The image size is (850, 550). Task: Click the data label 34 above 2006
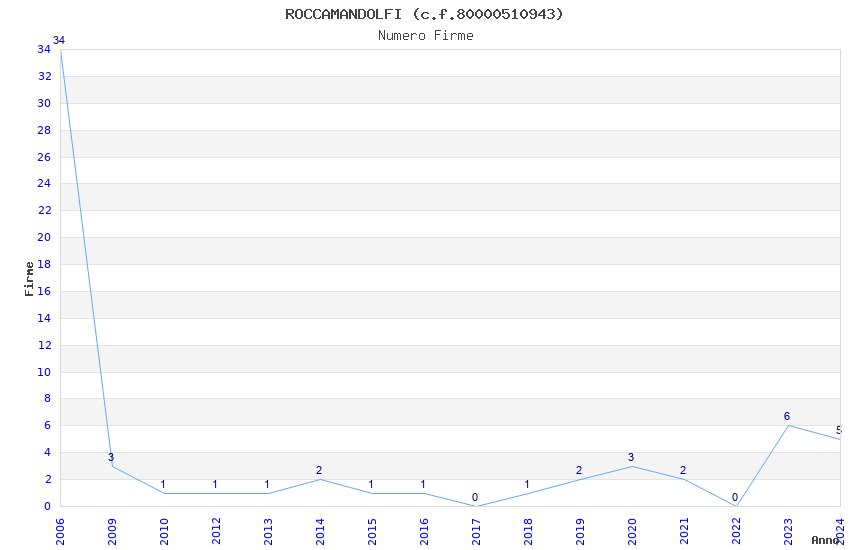click(x=59, y=40)
